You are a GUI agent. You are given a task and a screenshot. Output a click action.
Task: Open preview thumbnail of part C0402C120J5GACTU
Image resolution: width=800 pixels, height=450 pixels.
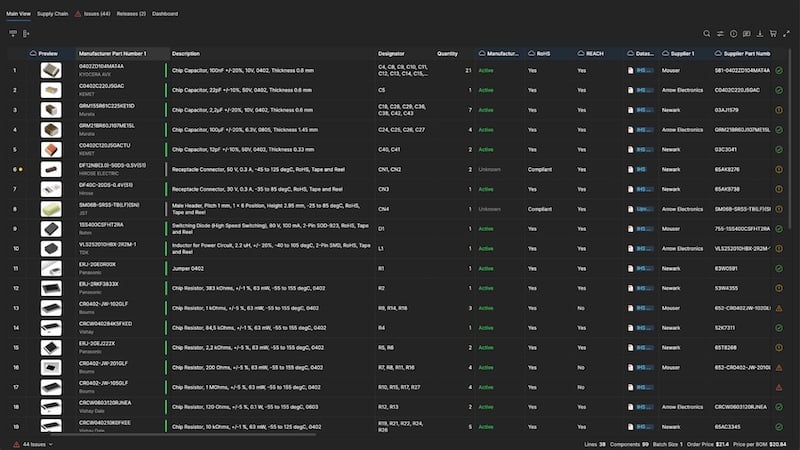[x=51, y=149]
